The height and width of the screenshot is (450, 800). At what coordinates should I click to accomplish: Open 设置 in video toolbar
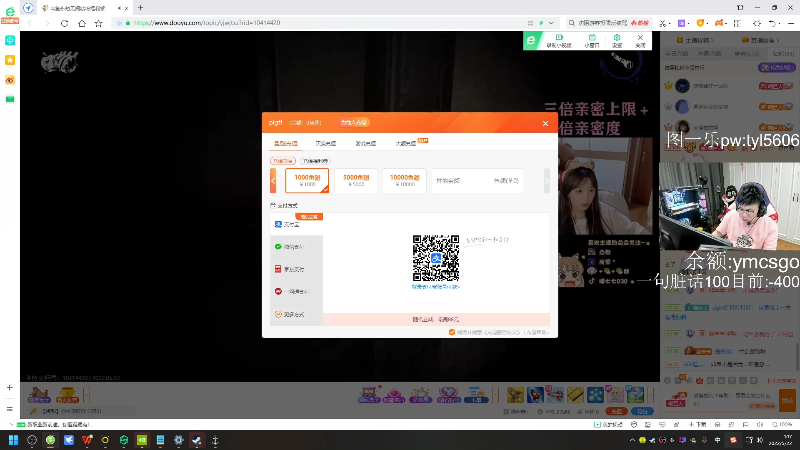pyautogui.click(x=617, y=41)
